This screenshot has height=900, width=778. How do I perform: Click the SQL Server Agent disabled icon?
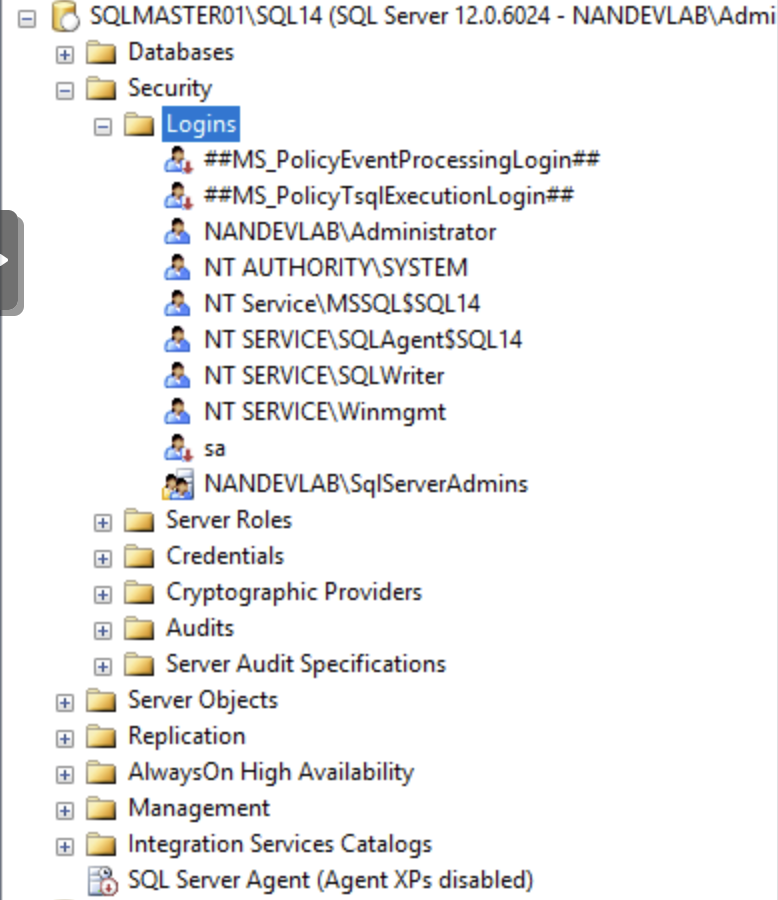click(102, 880)
